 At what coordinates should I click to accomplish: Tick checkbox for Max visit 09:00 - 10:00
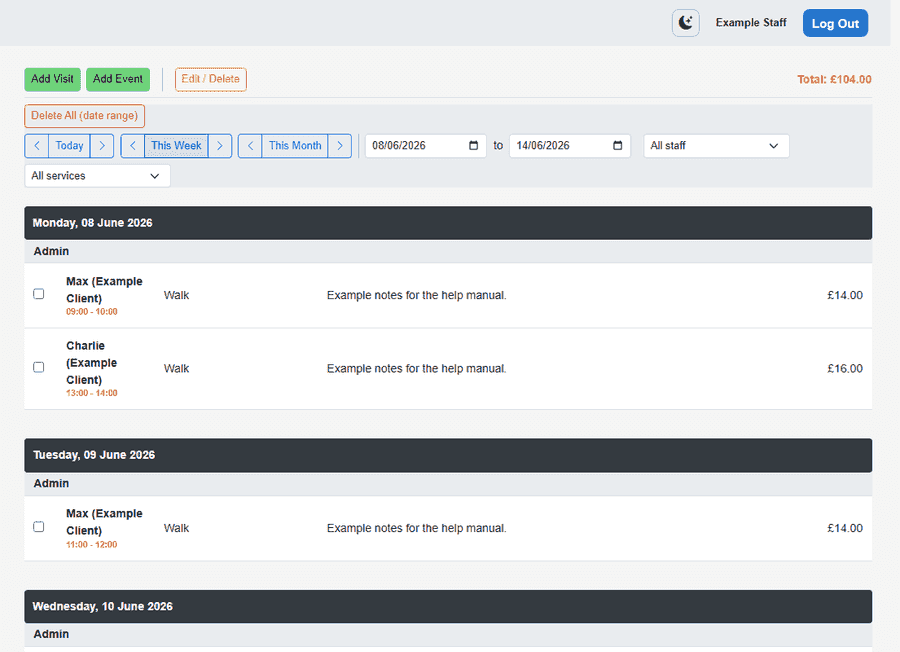[x=38, y=294]
